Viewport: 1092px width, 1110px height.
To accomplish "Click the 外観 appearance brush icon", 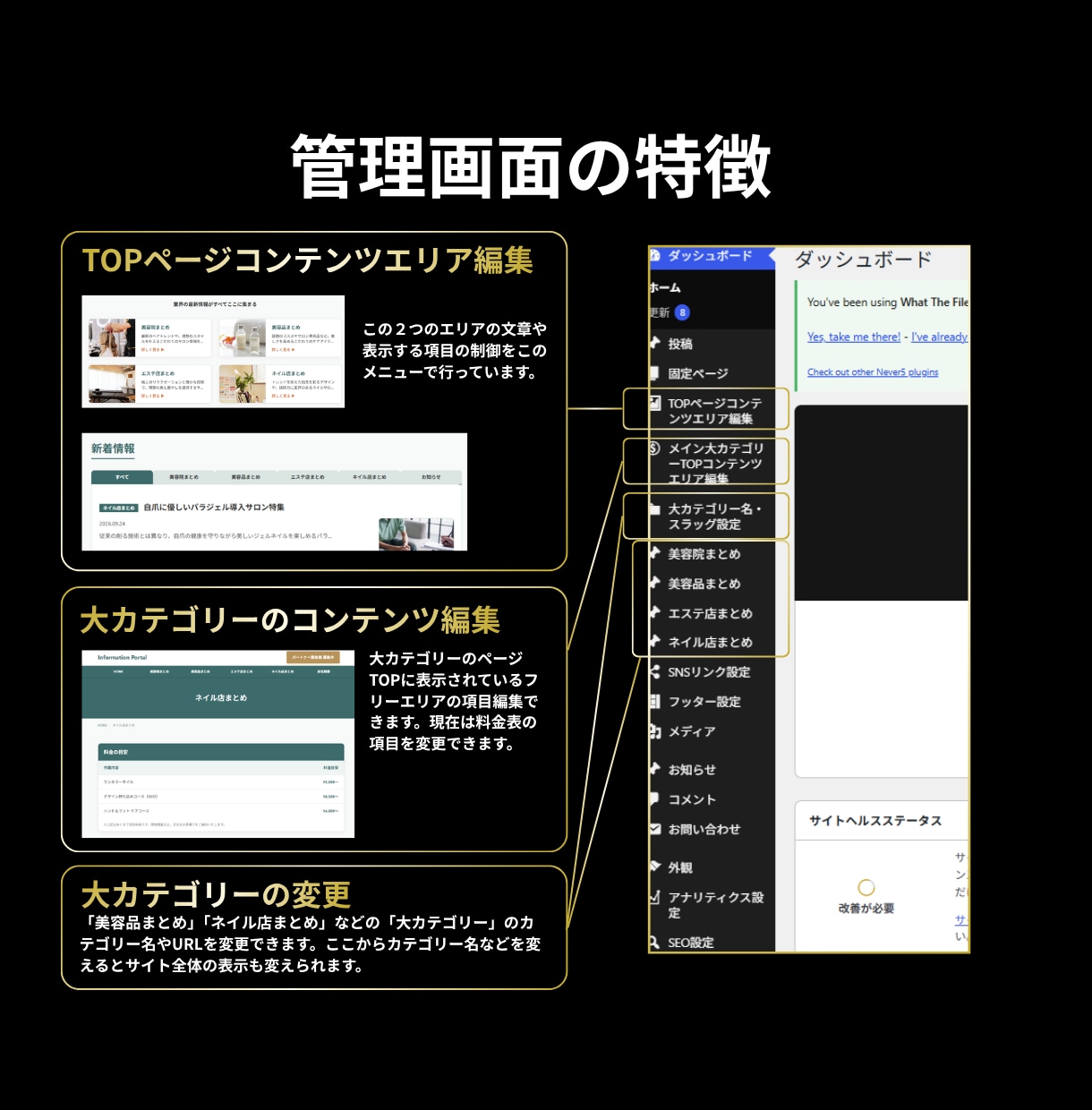I will pos(655,867).
